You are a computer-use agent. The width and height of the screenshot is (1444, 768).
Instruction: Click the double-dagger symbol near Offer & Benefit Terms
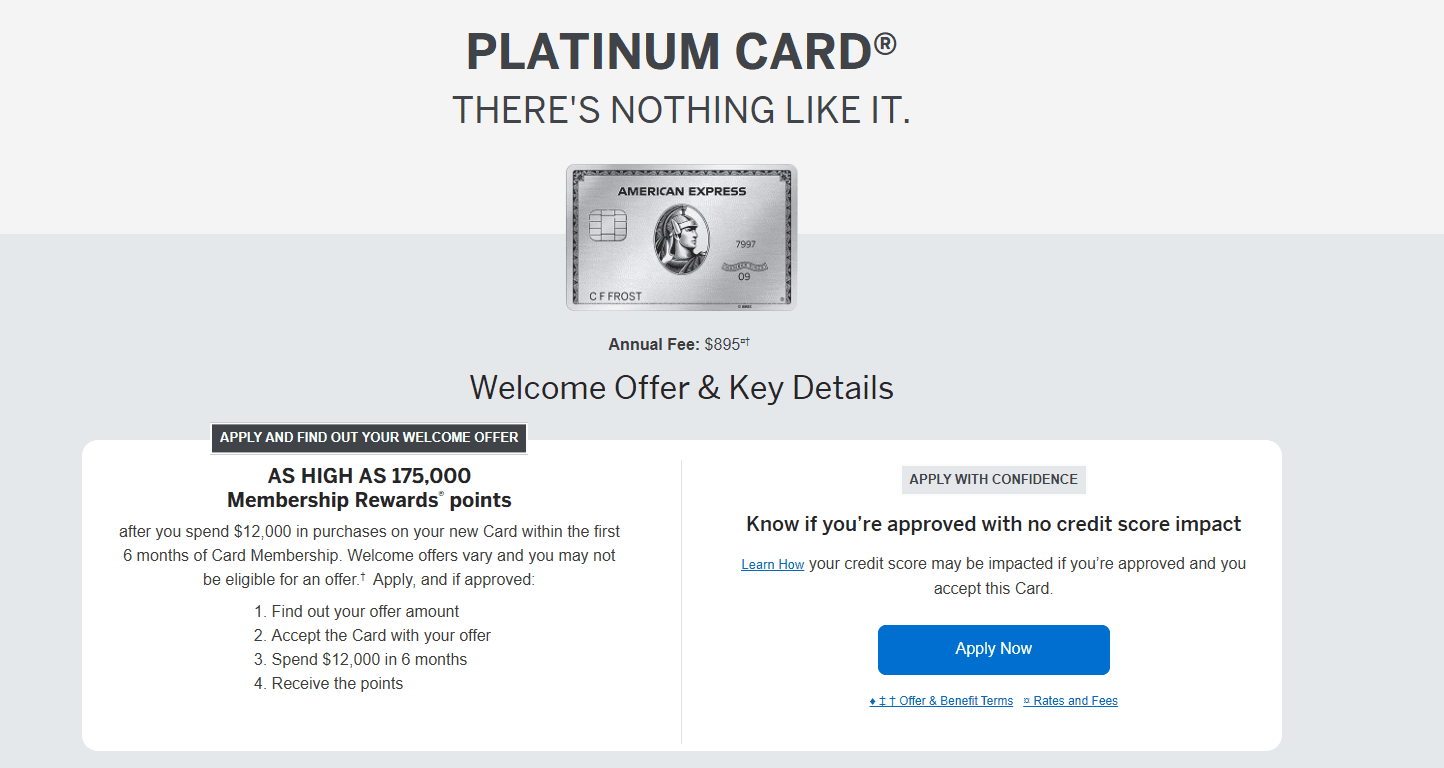[x=883, y=700]
